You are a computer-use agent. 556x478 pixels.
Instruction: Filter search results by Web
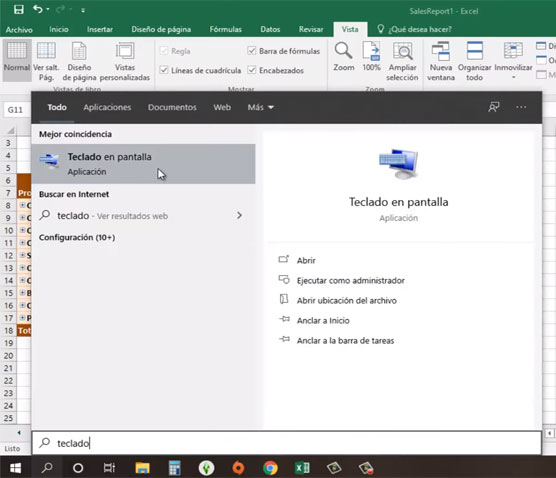tap(222, 107)
